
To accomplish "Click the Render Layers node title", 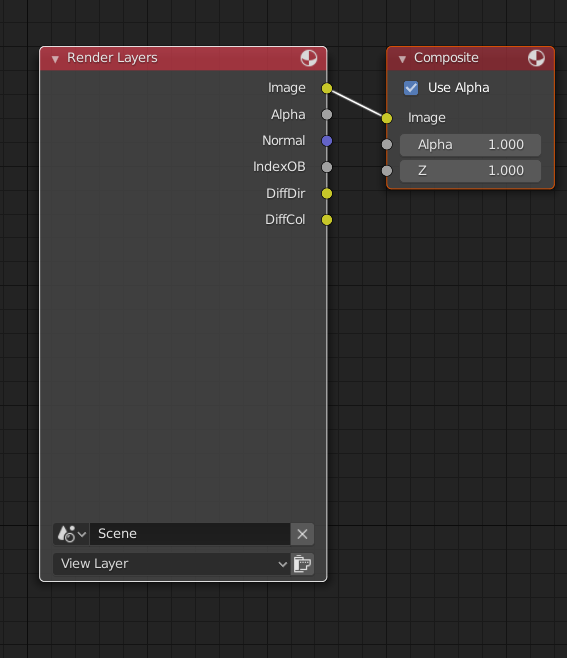I will click(x=112, y=57).
